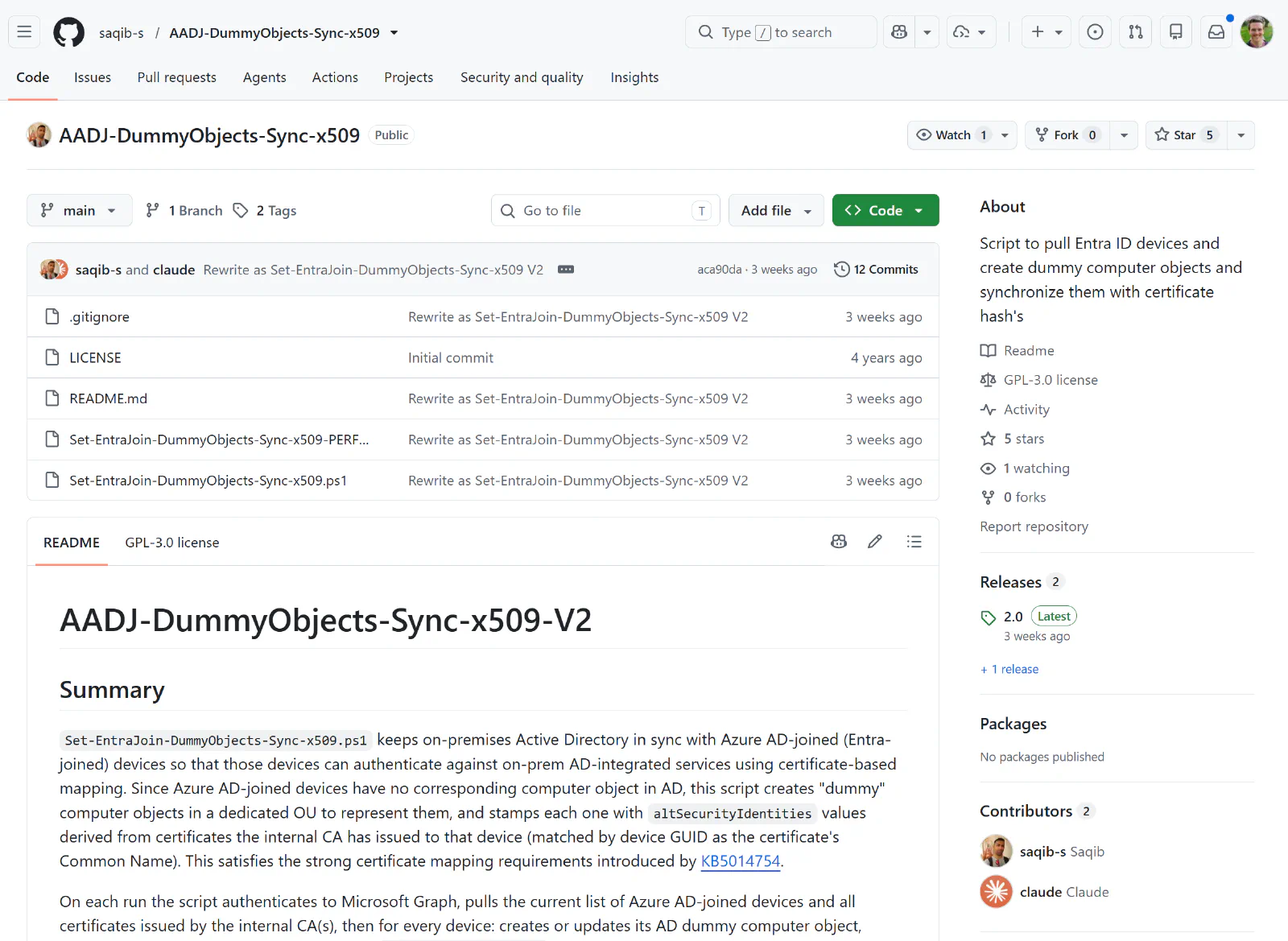View the 5 stars link in About

tap(1023, 439)
